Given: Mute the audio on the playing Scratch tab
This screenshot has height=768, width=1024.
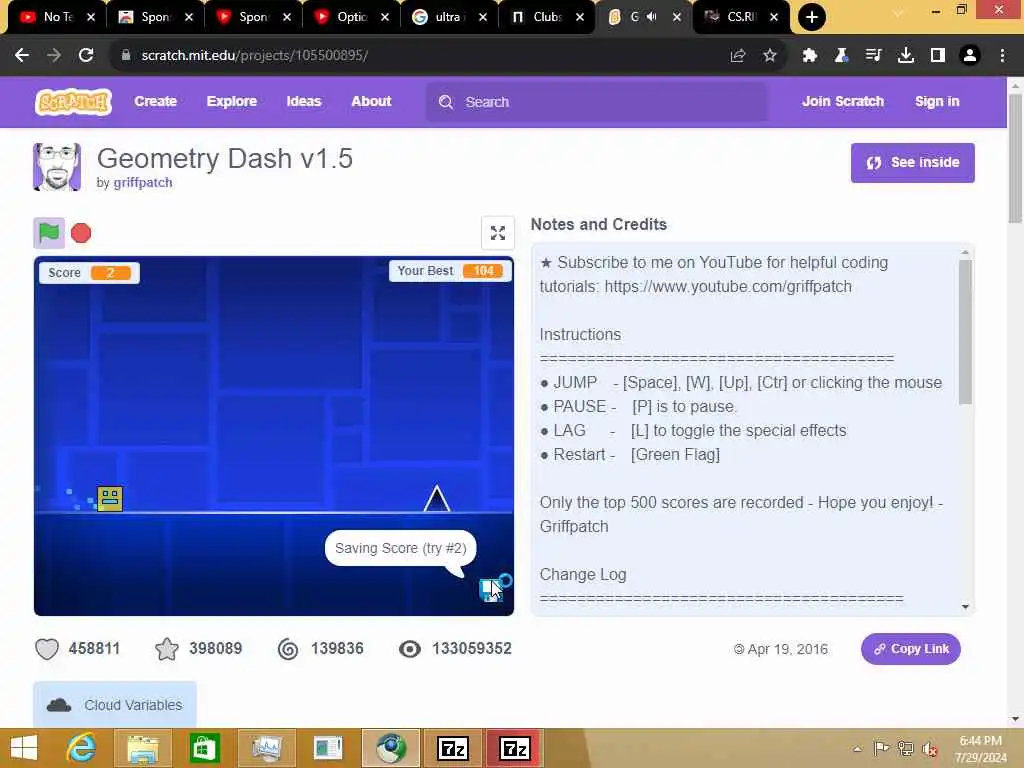Looking at the screenshot, I should click(x=651, y=17).
